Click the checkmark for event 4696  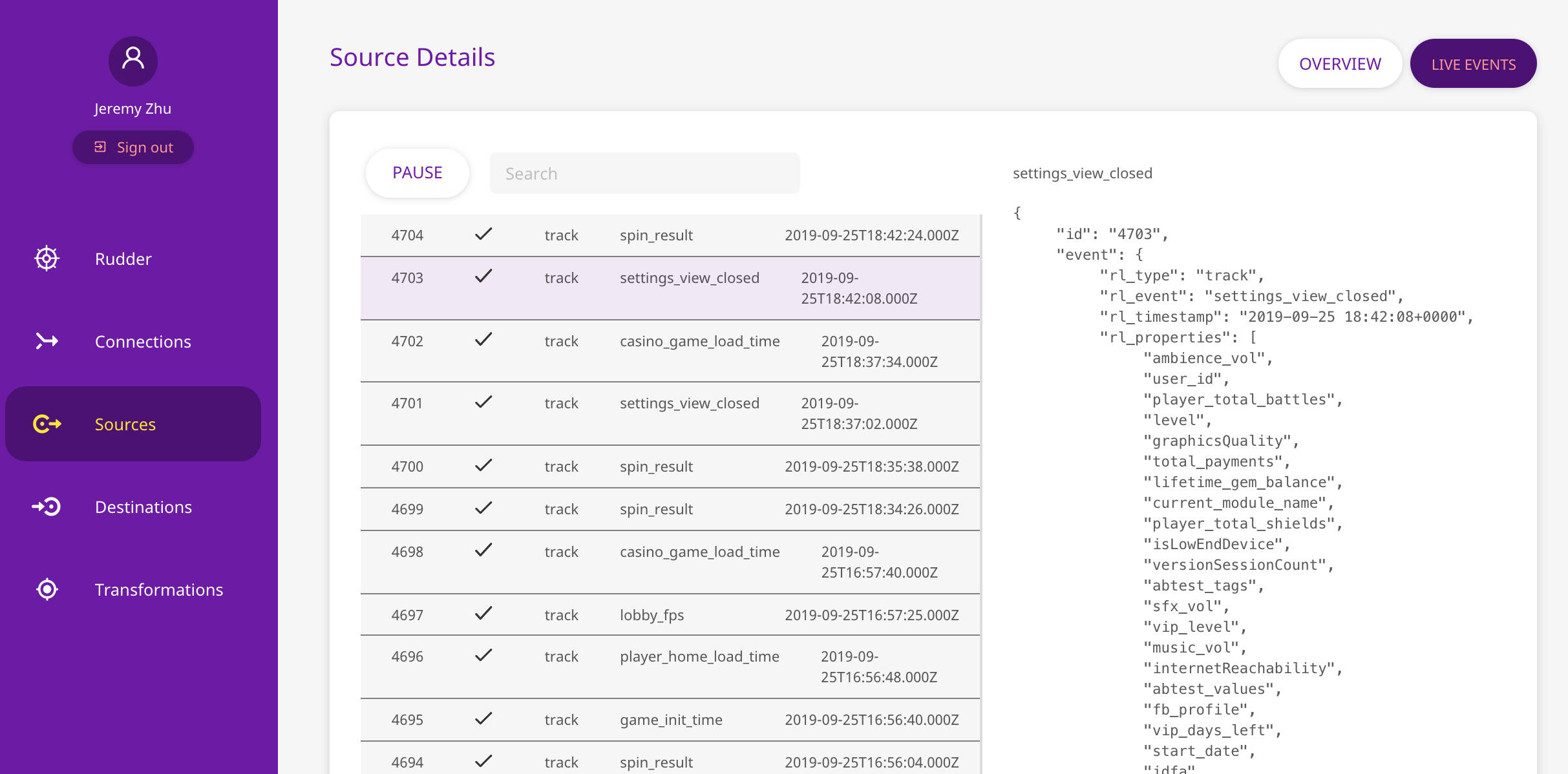483,655
